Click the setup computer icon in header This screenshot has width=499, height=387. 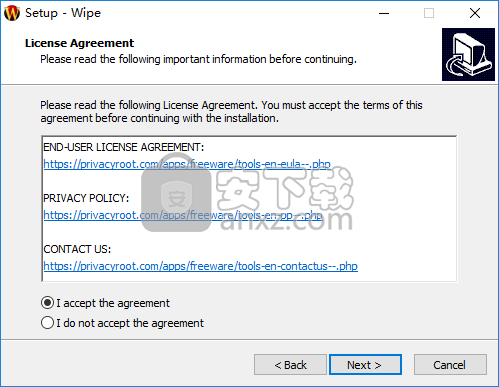(468, 54)
